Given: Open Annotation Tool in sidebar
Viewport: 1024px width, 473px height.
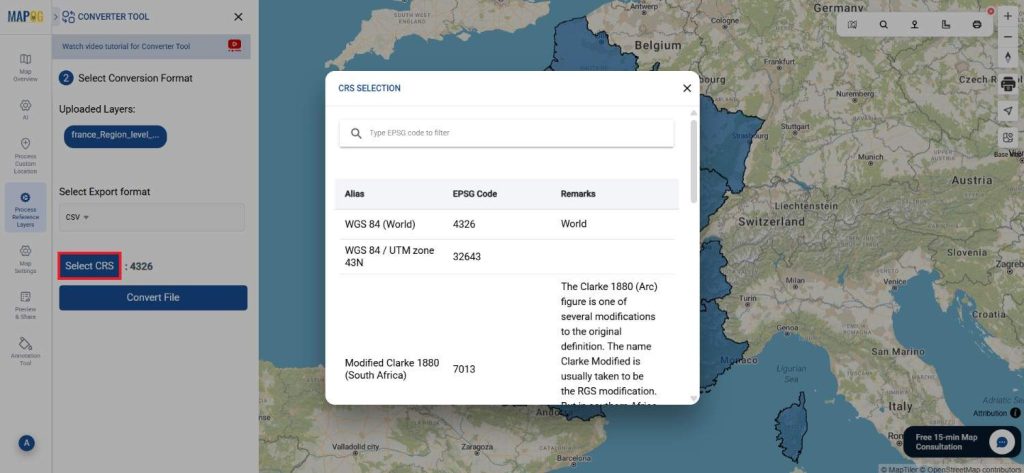Looking at the screenshot, I should (x=25, y=350).
